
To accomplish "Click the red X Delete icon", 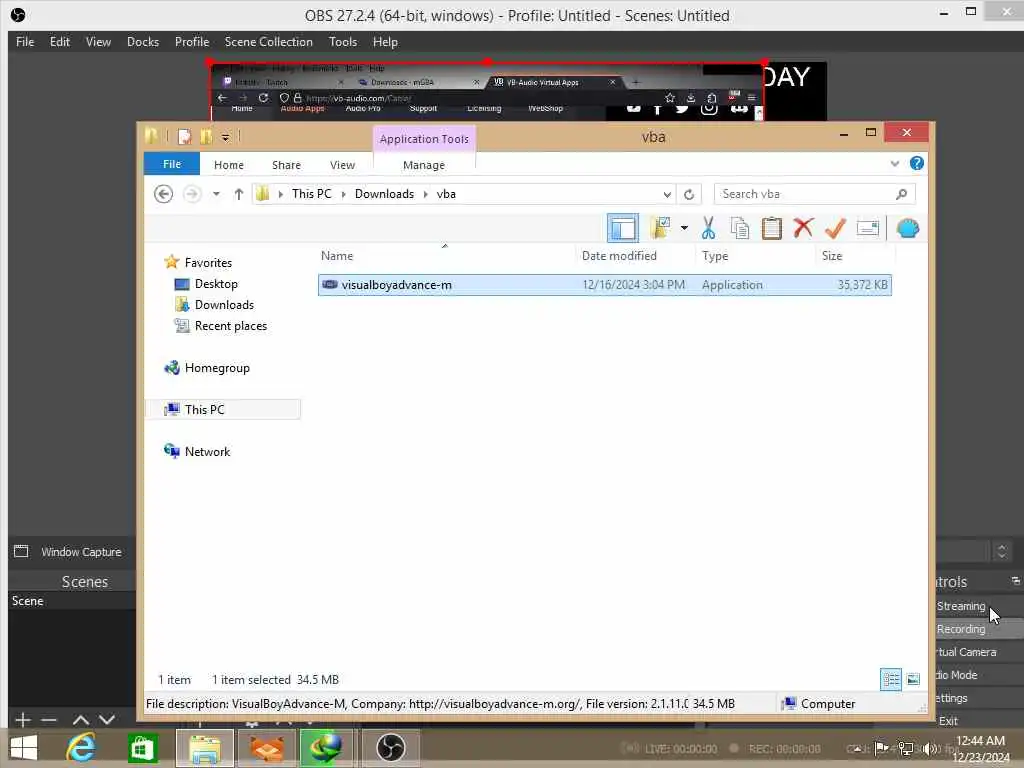I will click(x=803, y=228).
